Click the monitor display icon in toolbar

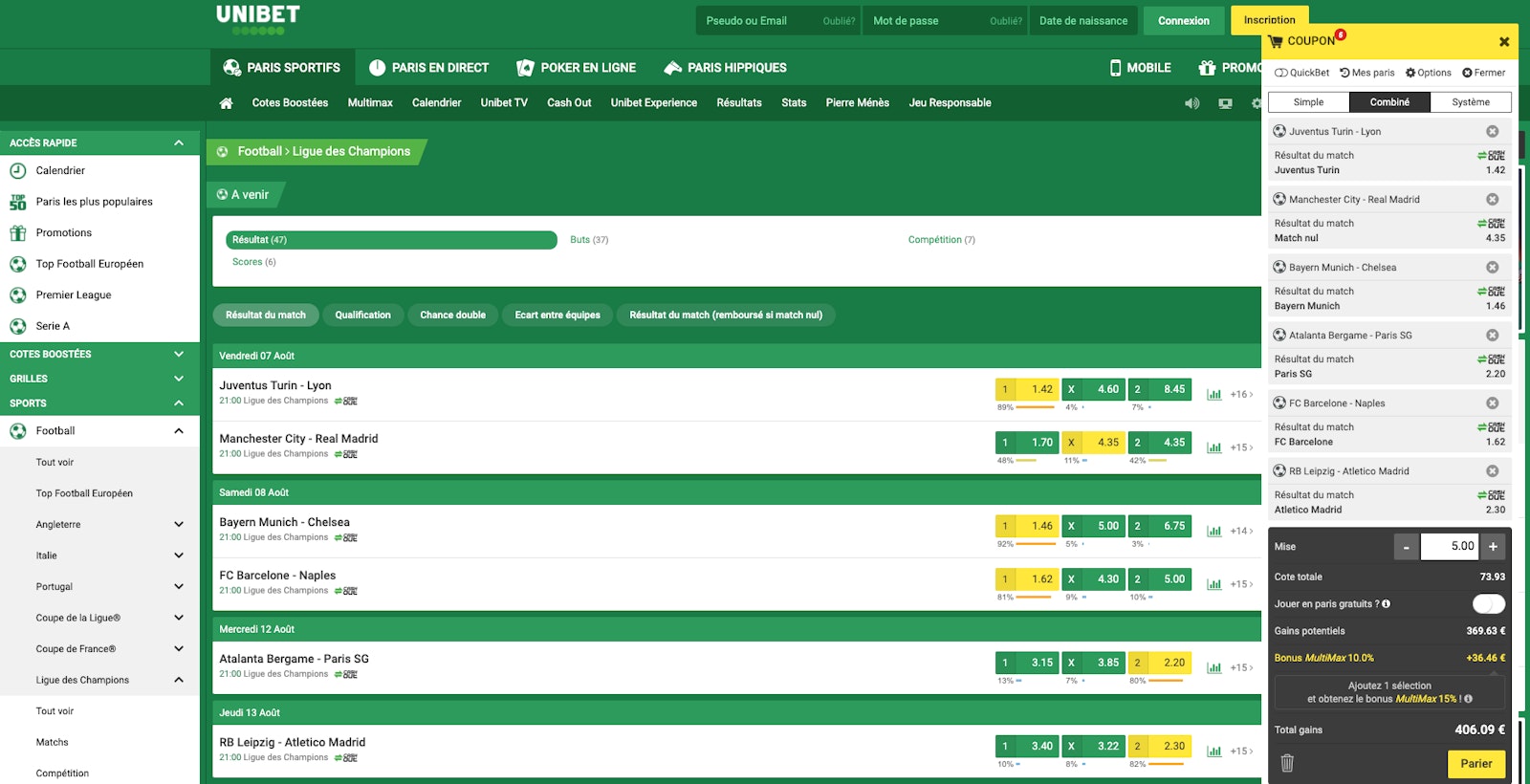(1225, 103)
